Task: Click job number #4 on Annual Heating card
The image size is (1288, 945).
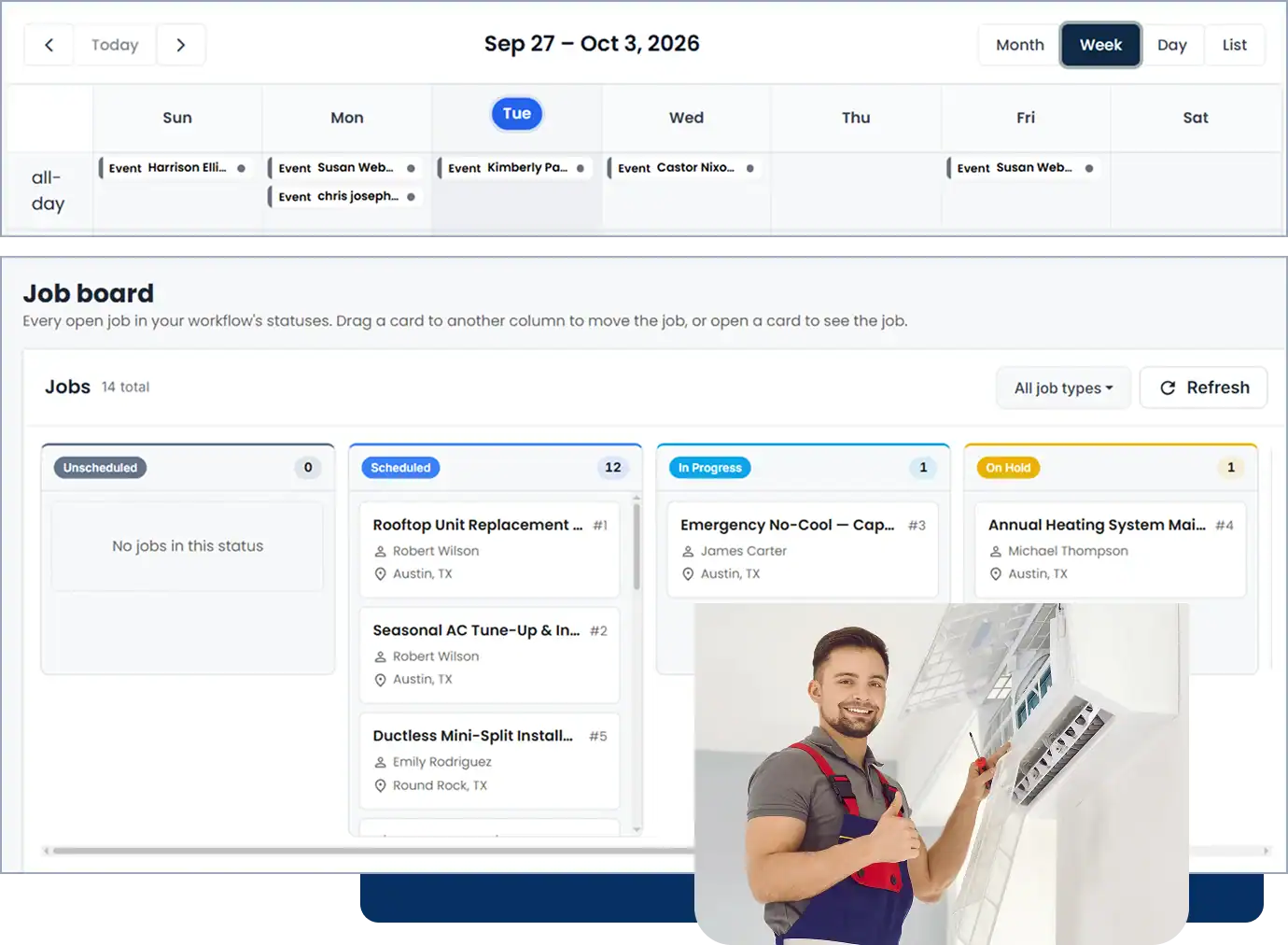Action: coord(1225,526)
